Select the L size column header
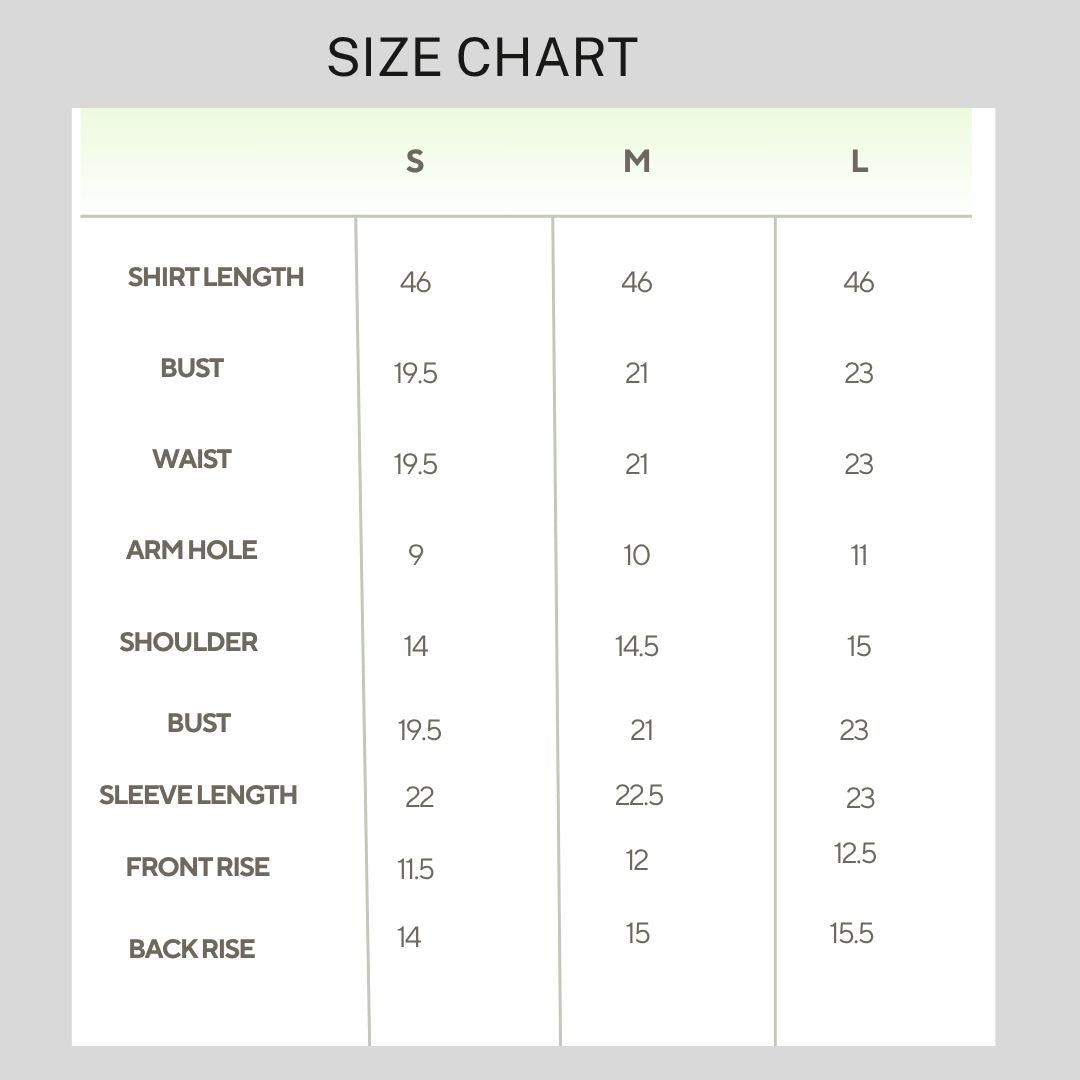 pyautogui.click(x=860, y=162)
